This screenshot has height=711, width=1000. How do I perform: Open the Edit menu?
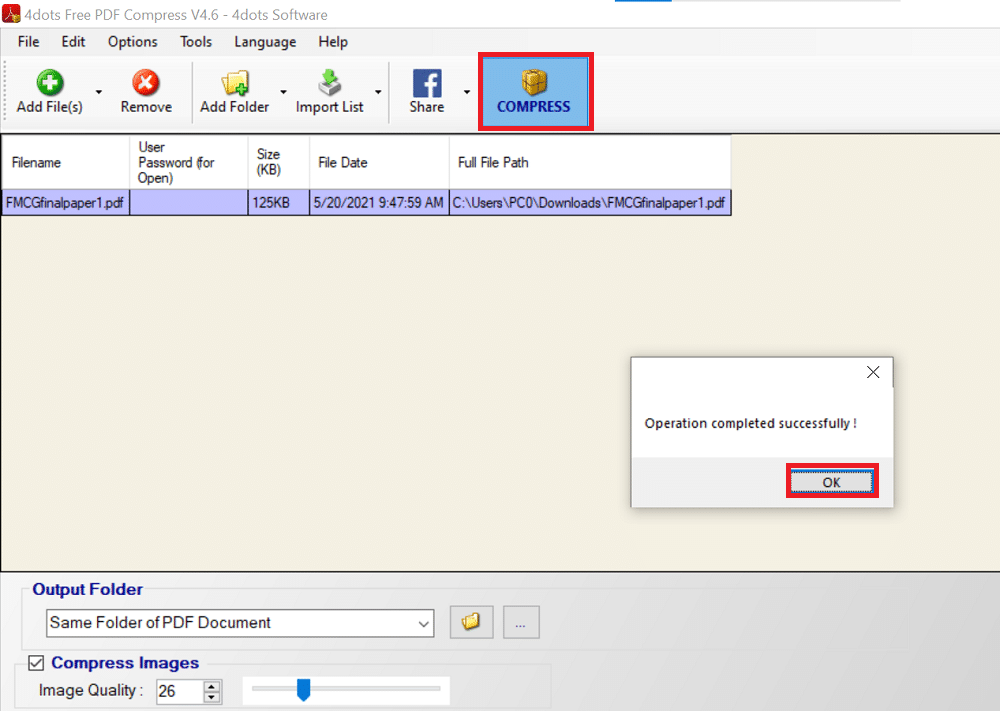[x=73, y=42]
